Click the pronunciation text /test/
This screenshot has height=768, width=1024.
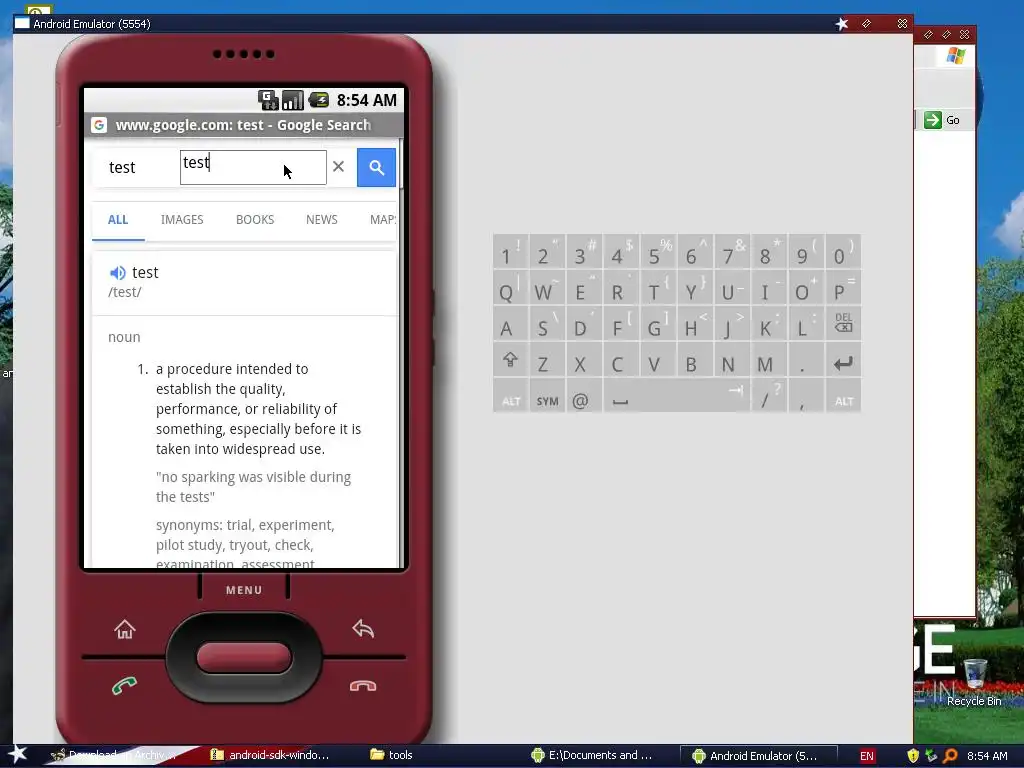[125, 292]
